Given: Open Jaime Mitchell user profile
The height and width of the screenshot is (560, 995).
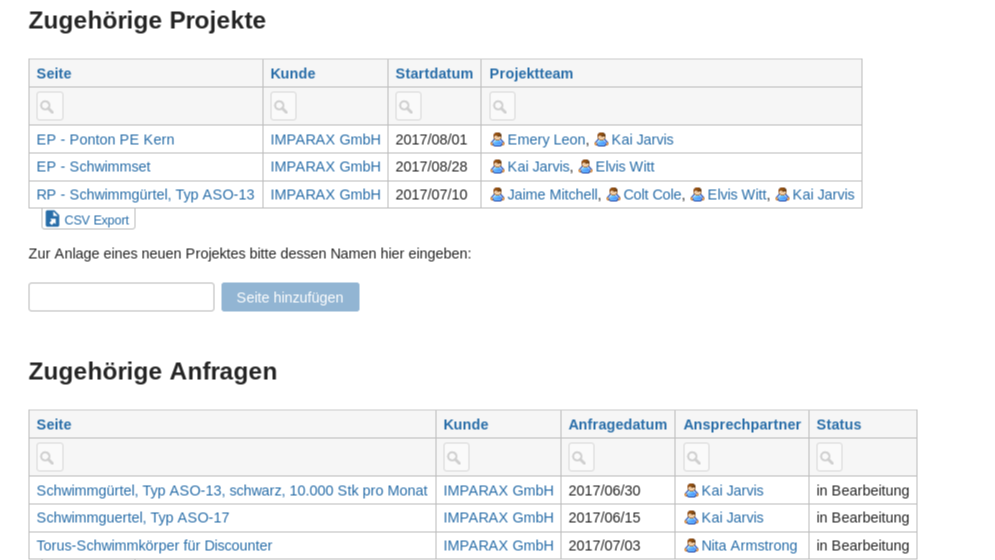Looking at the screenshot, I should point(552,195).
